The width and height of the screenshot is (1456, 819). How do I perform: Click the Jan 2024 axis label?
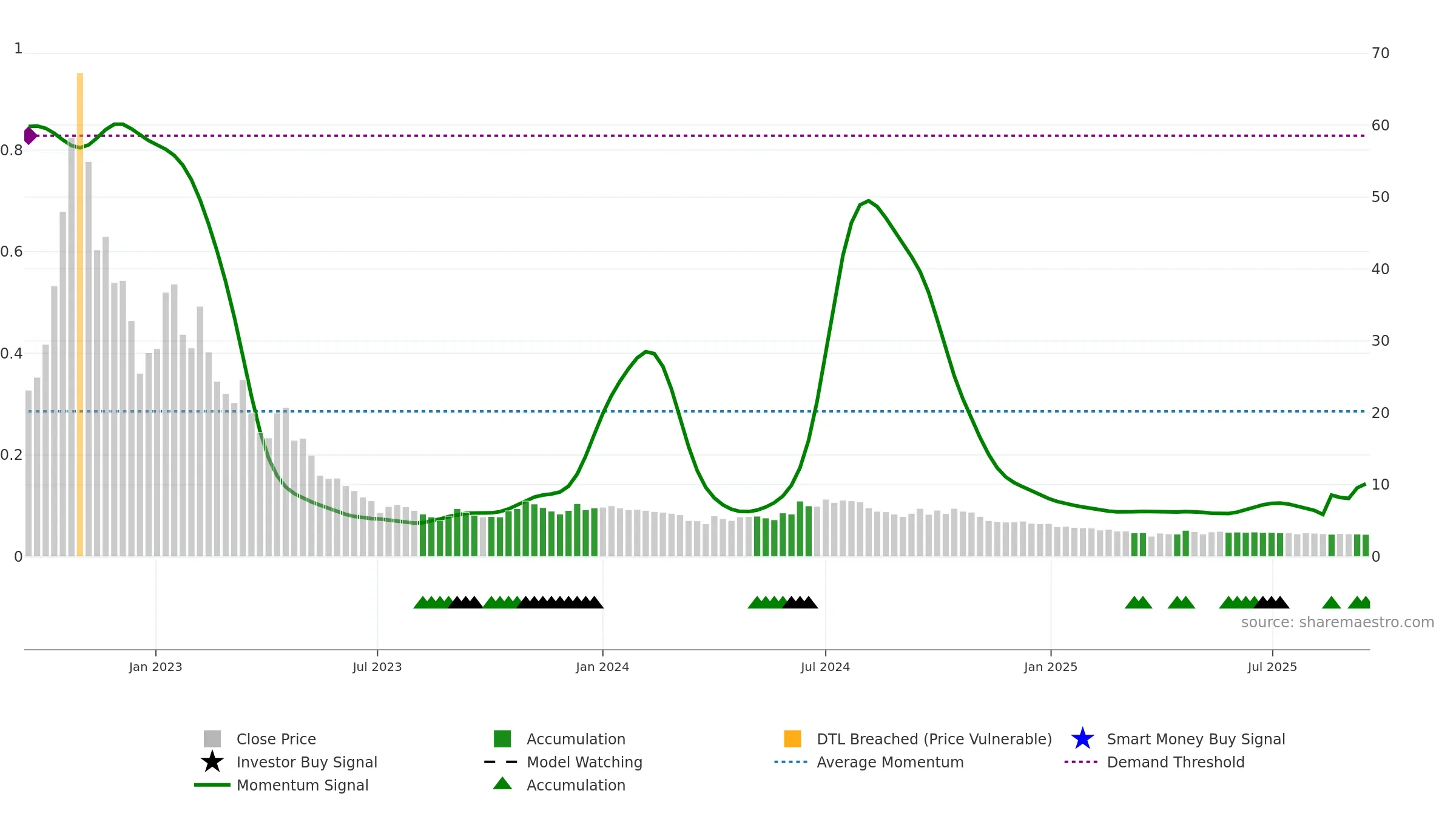[x=602, y=667]
